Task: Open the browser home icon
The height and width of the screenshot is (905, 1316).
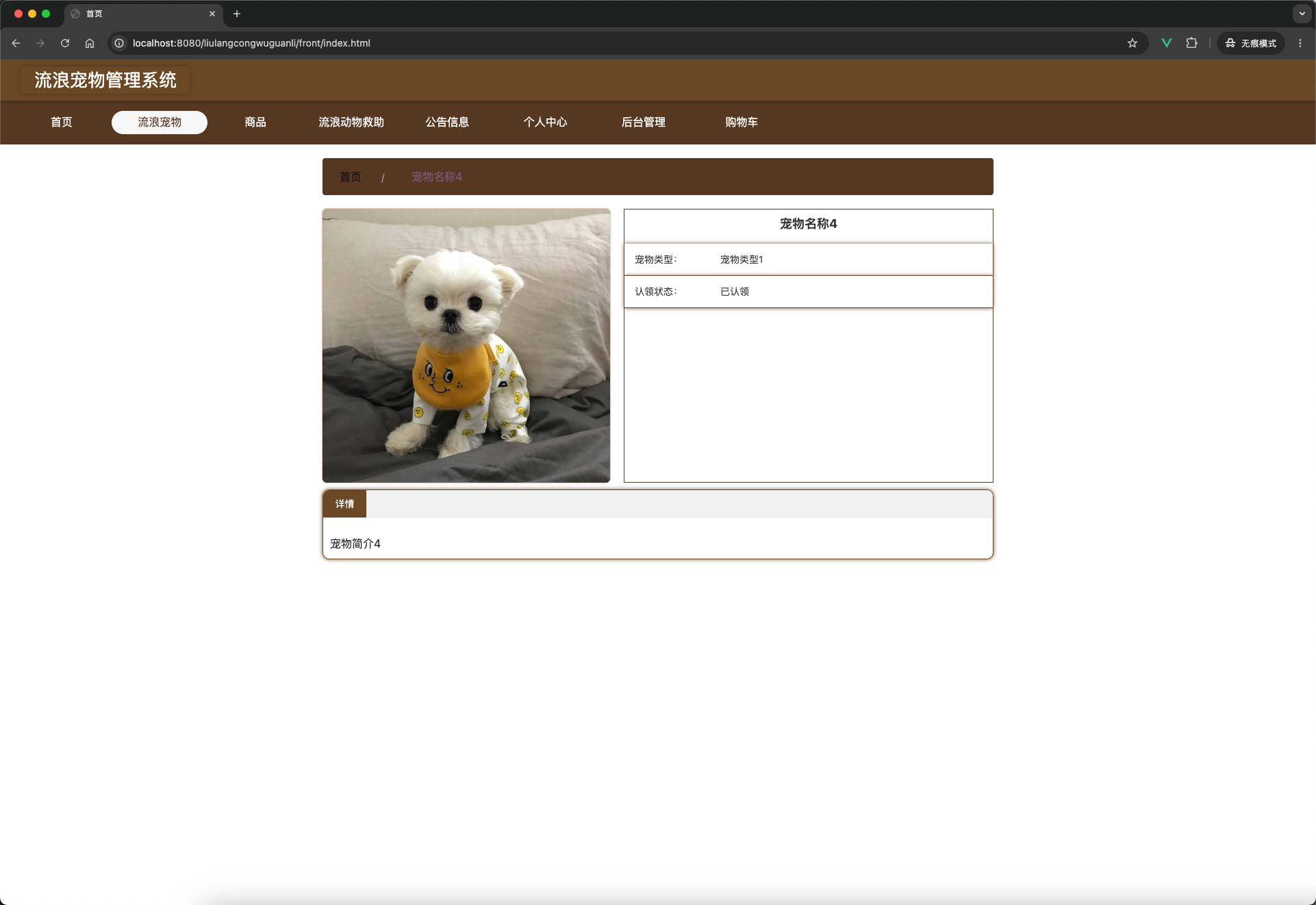Action: pyautogui.click(x=90, y=43)
